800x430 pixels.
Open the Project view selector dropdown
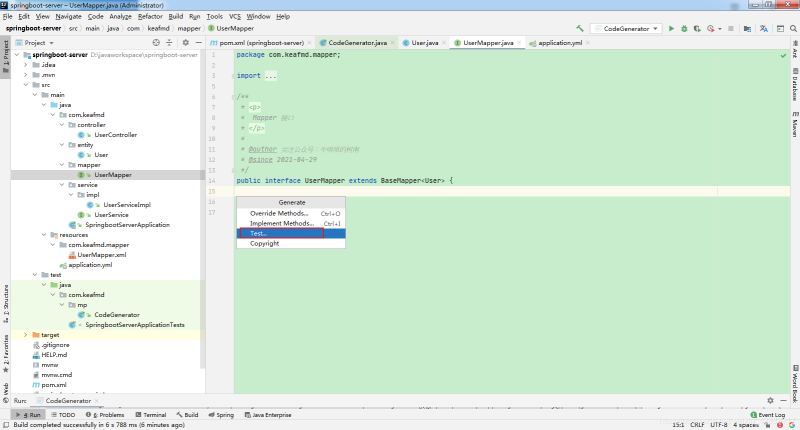(41, 44)
